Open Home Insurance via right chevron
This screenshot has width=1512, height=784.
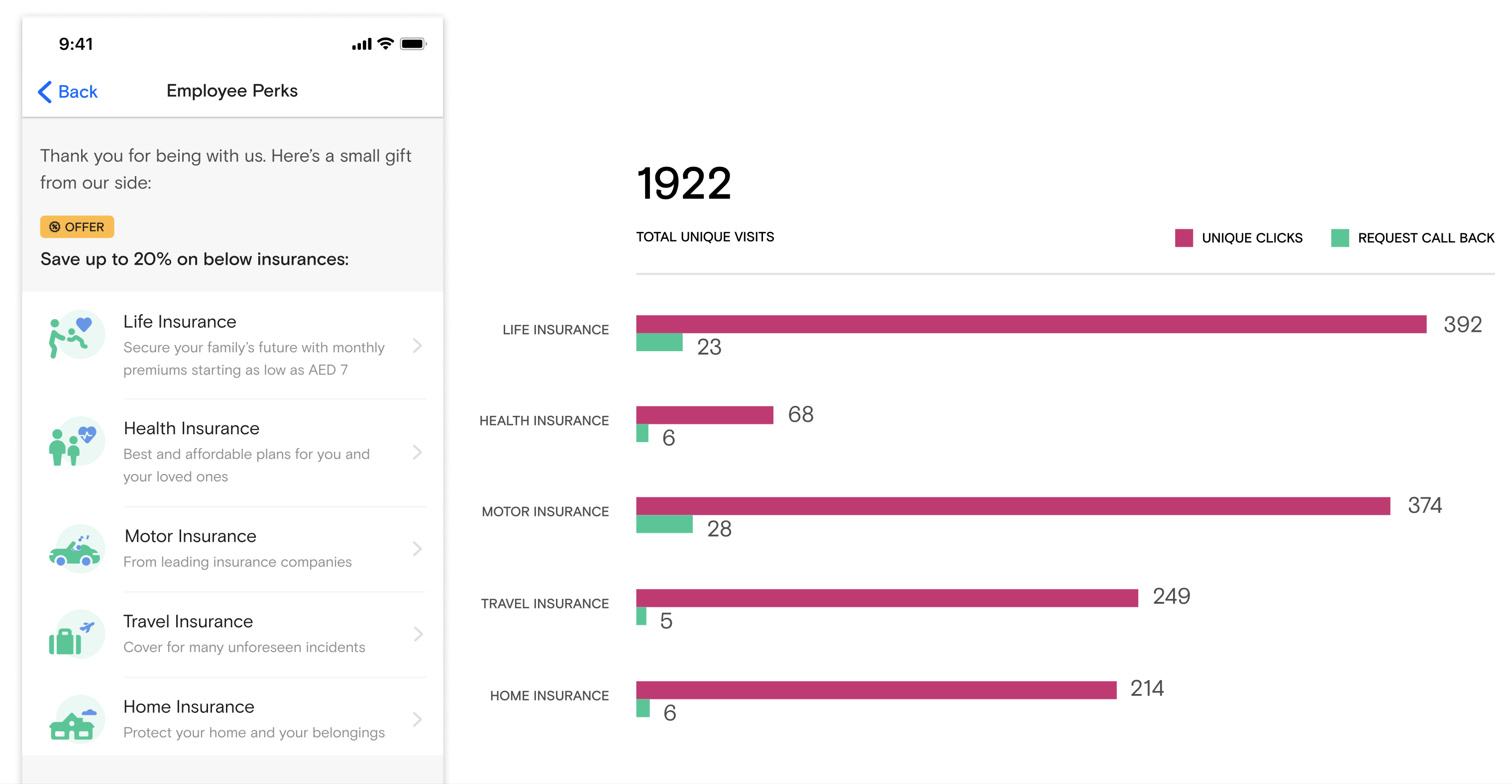coord(418,719)
